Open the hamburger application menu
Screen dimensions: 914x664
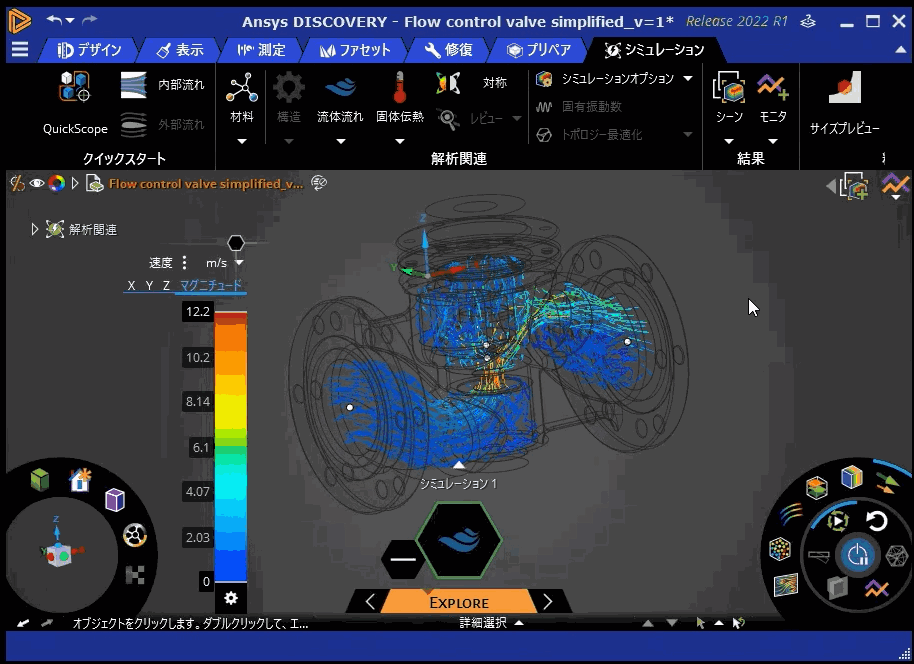[x=20, y=50]
